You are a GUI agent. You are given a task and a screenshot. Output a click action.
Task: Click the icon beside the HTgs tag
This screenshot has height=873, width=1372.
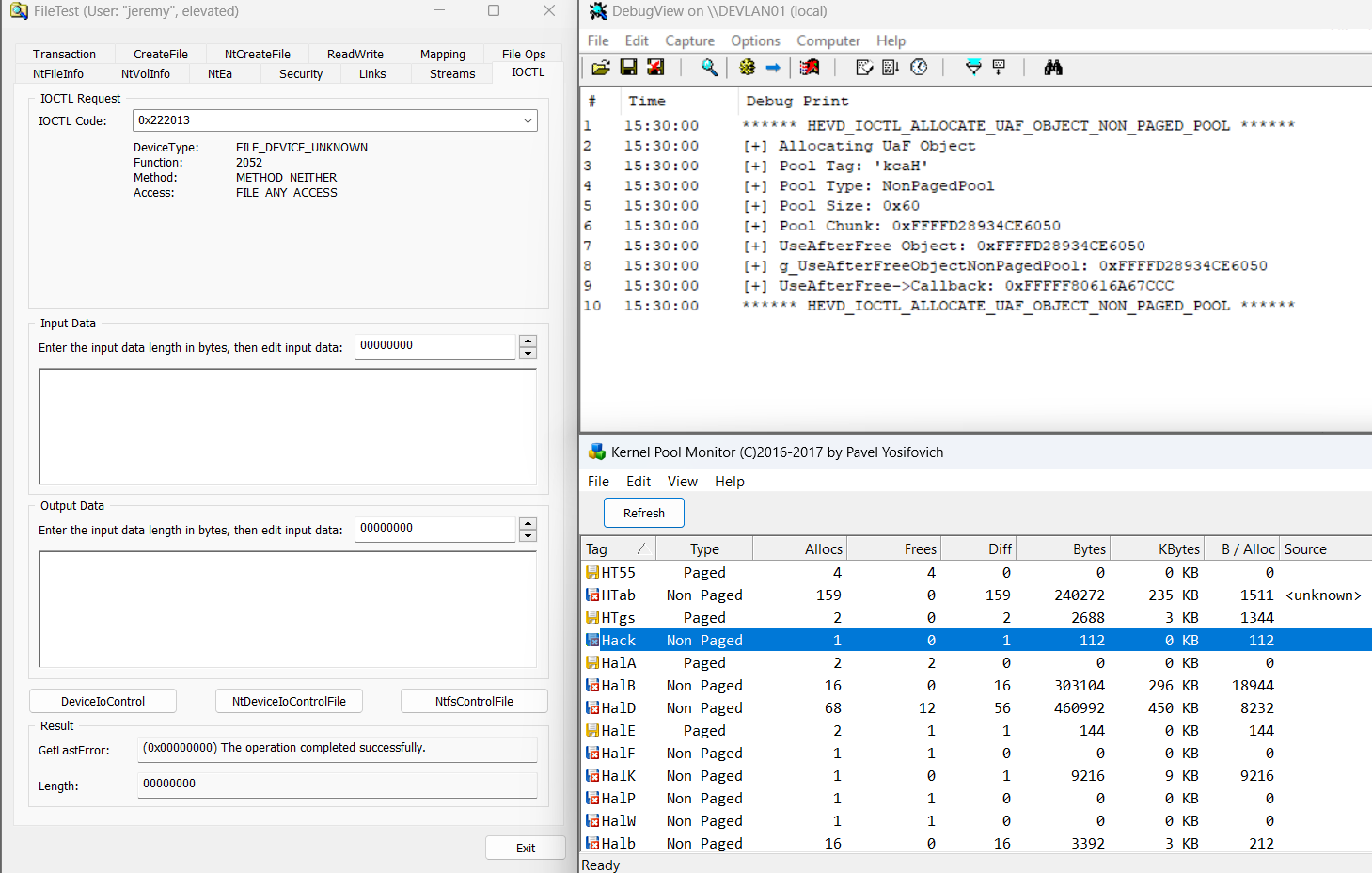[592, 617]
